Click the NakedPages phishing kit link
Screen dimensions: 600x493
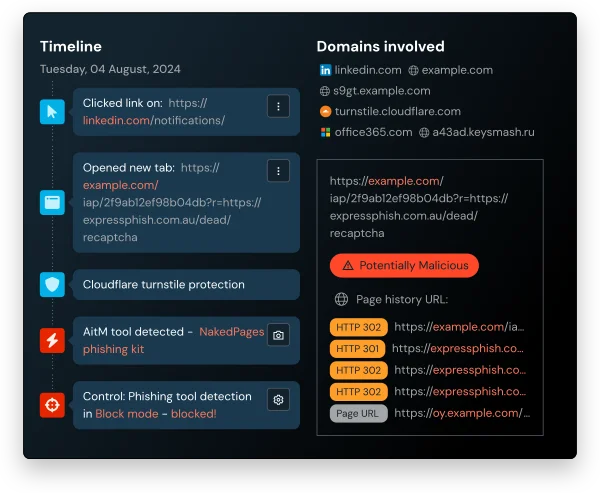173,340
